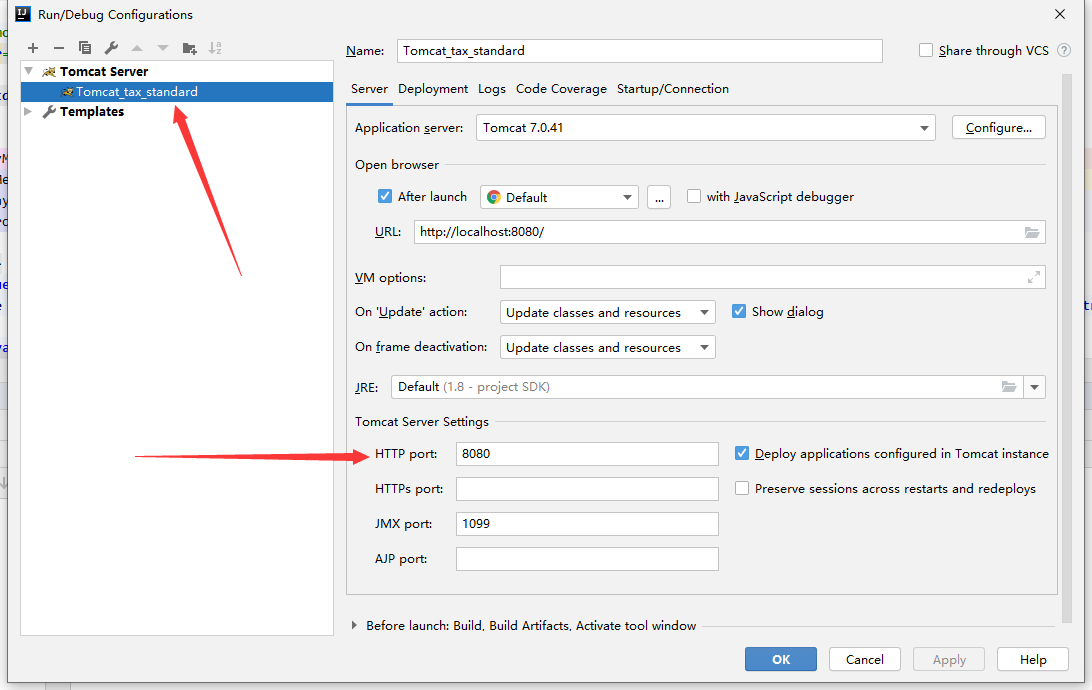This screenshot has height=690, width=1092.
Task: Open the Default browser dropdown
Action: click(559, 197)
